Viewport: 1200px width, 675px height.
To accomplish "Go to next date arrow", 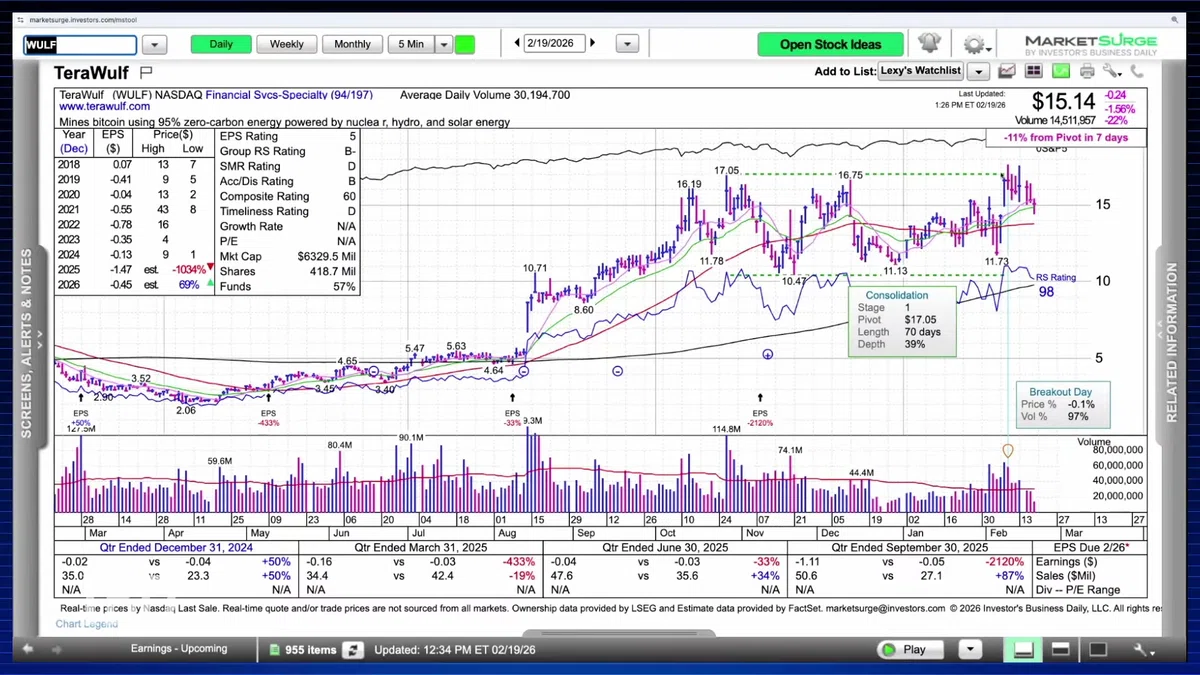I will (593, 43).
